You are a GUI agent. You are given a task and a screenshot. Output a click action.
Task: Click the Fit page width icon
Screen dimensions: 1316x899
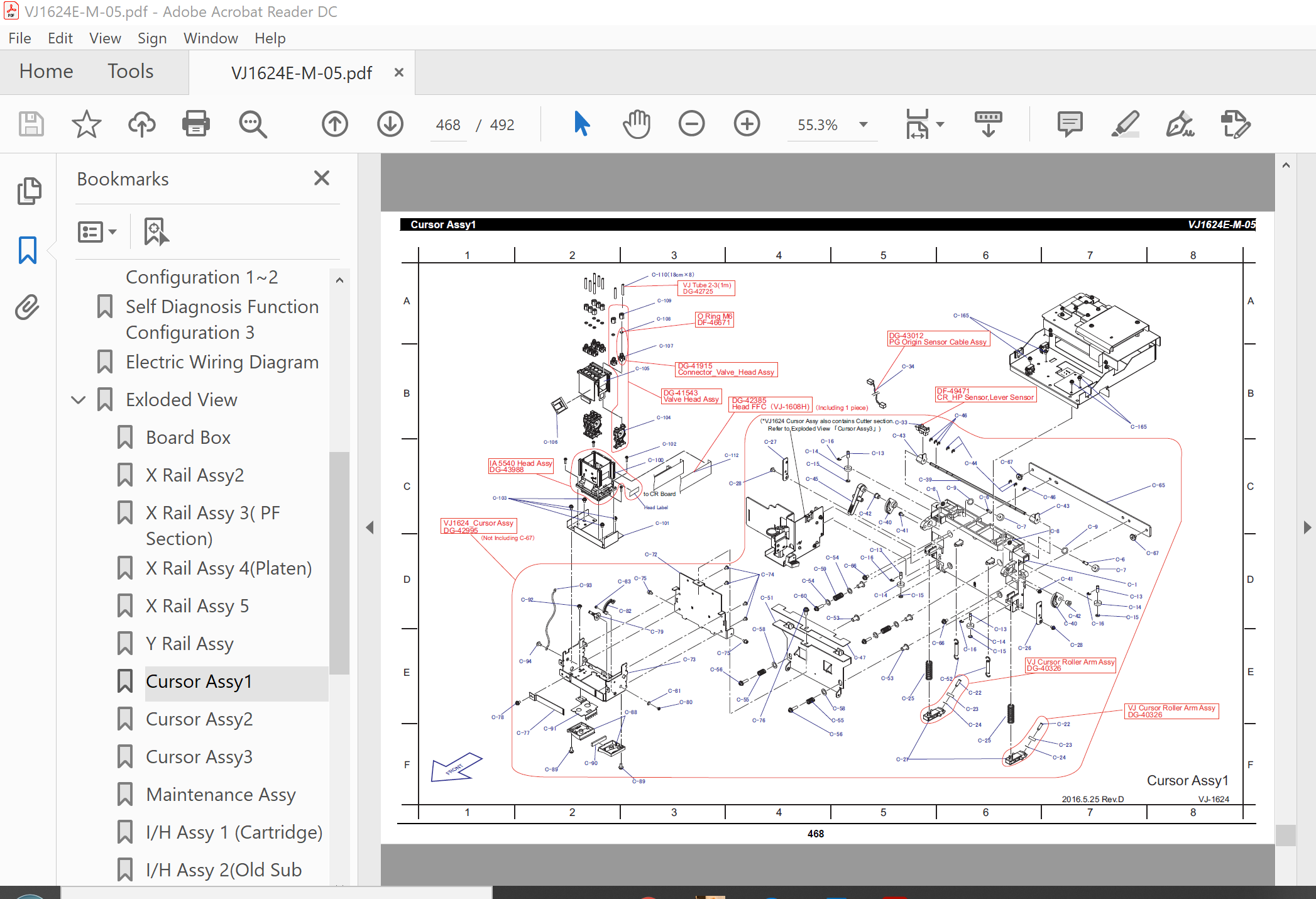[918, 124]
